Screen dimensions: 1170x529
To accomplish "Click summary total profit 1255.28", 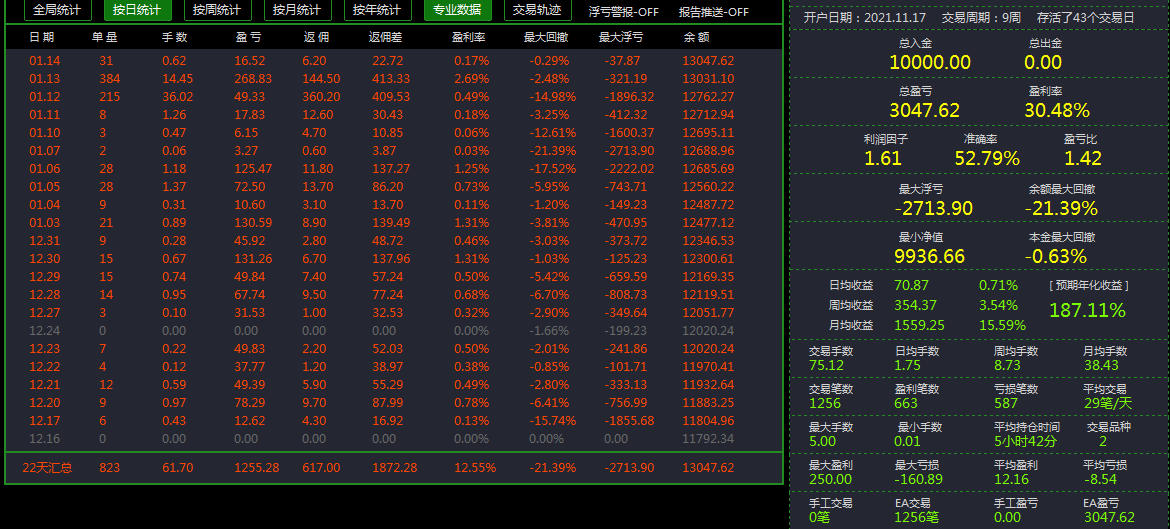I will pos(257,468).
